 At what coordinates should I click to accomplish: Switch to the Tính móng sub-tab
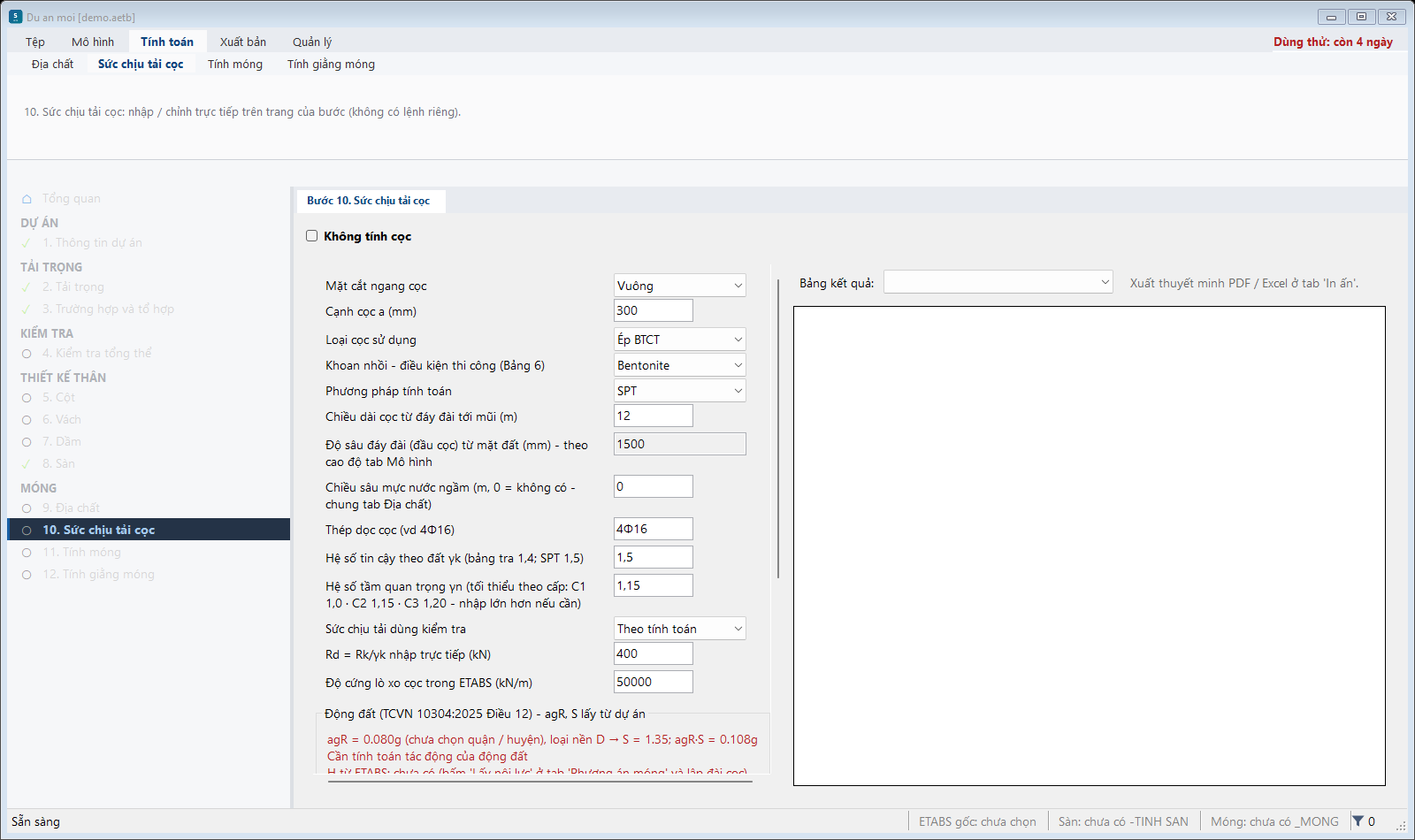[235, 64]
